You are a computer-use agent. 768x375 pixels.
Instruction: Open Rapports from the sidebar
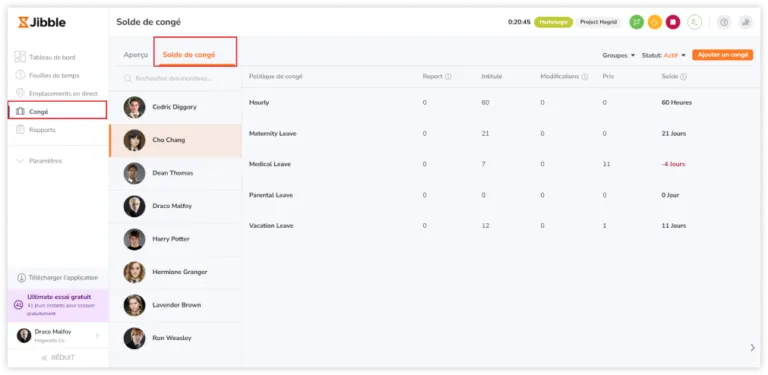36,130
